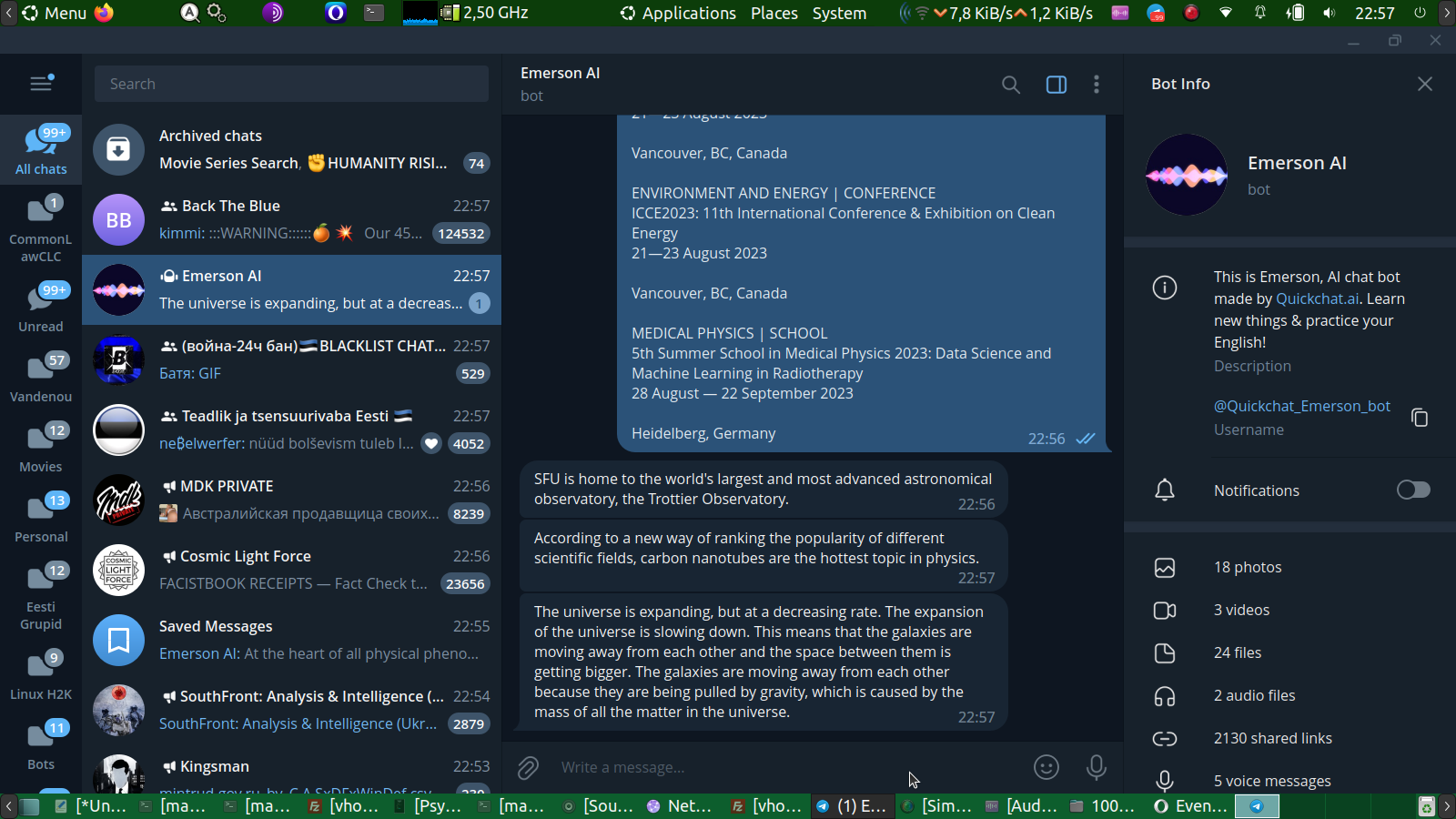Click the volume icon in system tray
This screenshot has height=819, width=1456.
click(x=1330, y=13)
